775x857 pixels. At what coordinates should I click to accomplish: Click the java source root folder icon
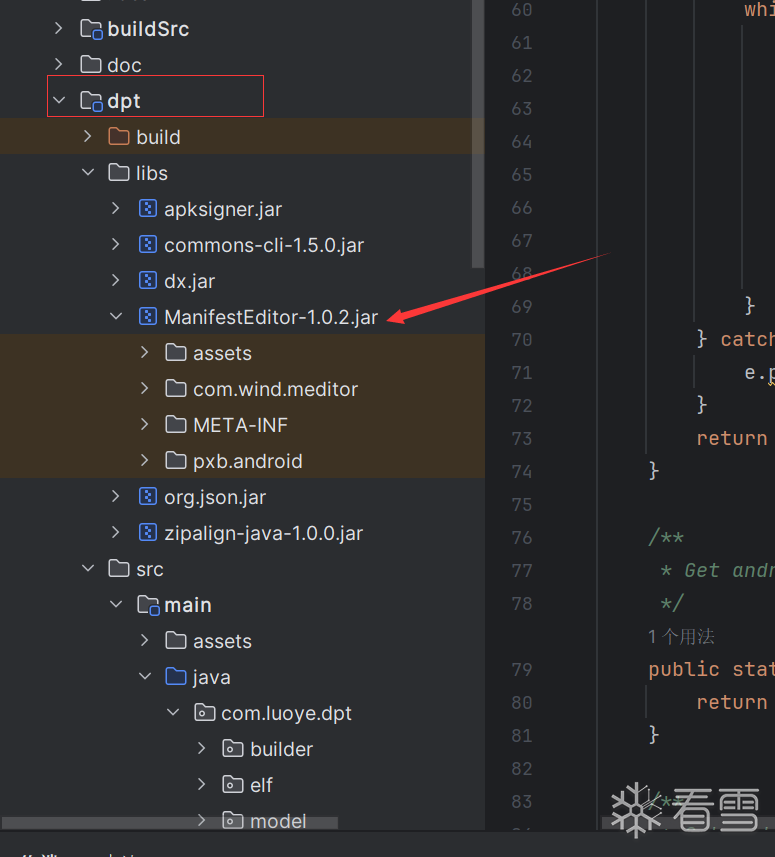pos(176,677)
